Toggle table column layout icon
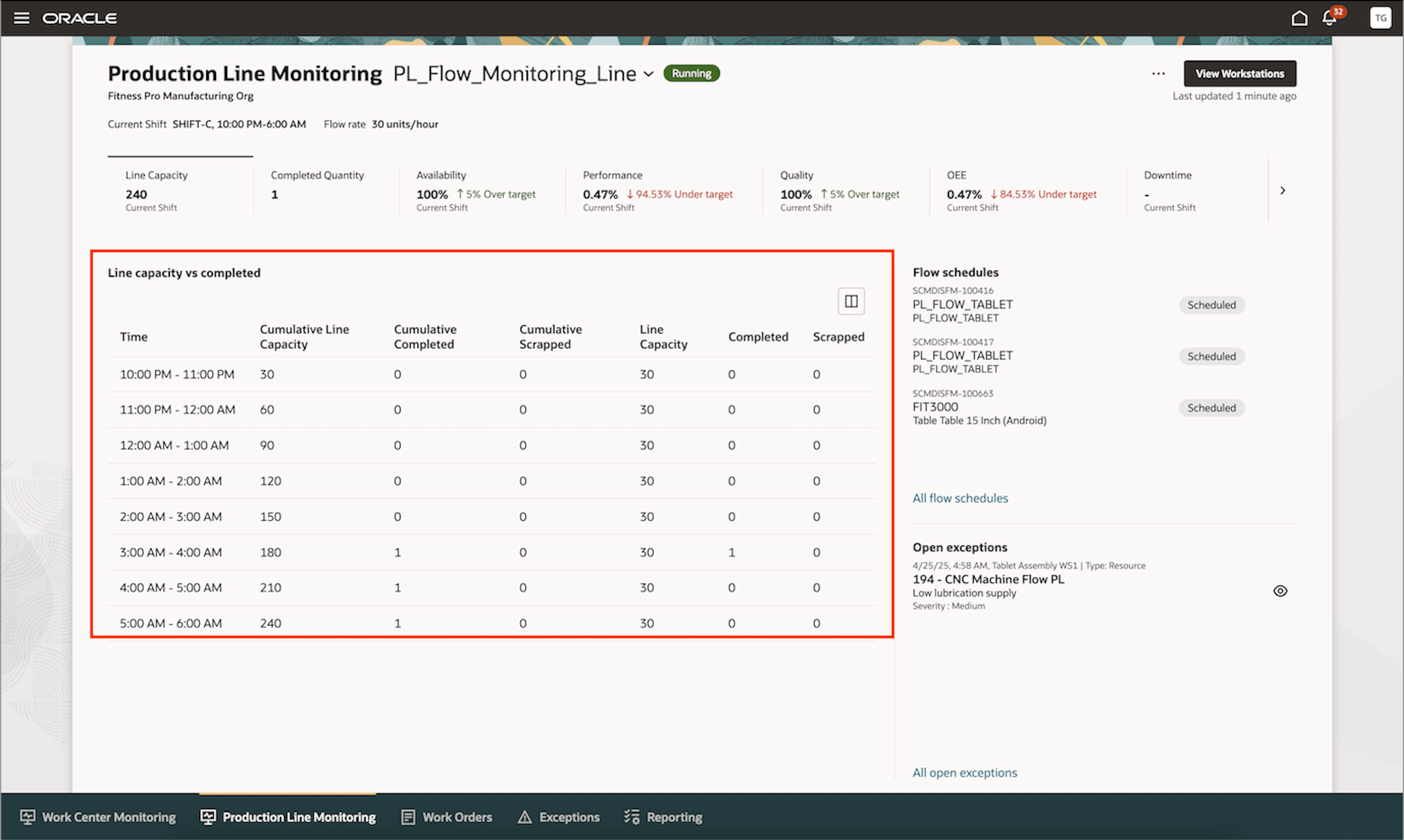The height and width of the screenshot is (840, 1404). 851,301
